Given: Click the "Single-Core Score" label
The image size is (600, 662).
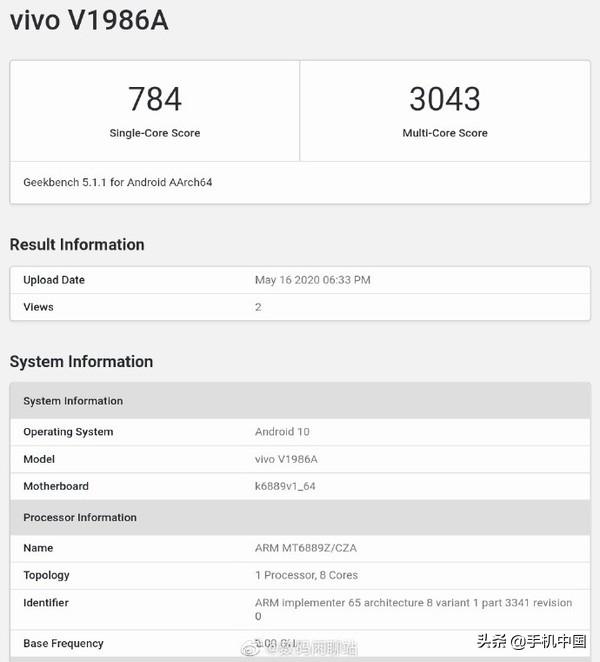Looking at the screenshot, I should pyautogui.click(x=155, y=133).
